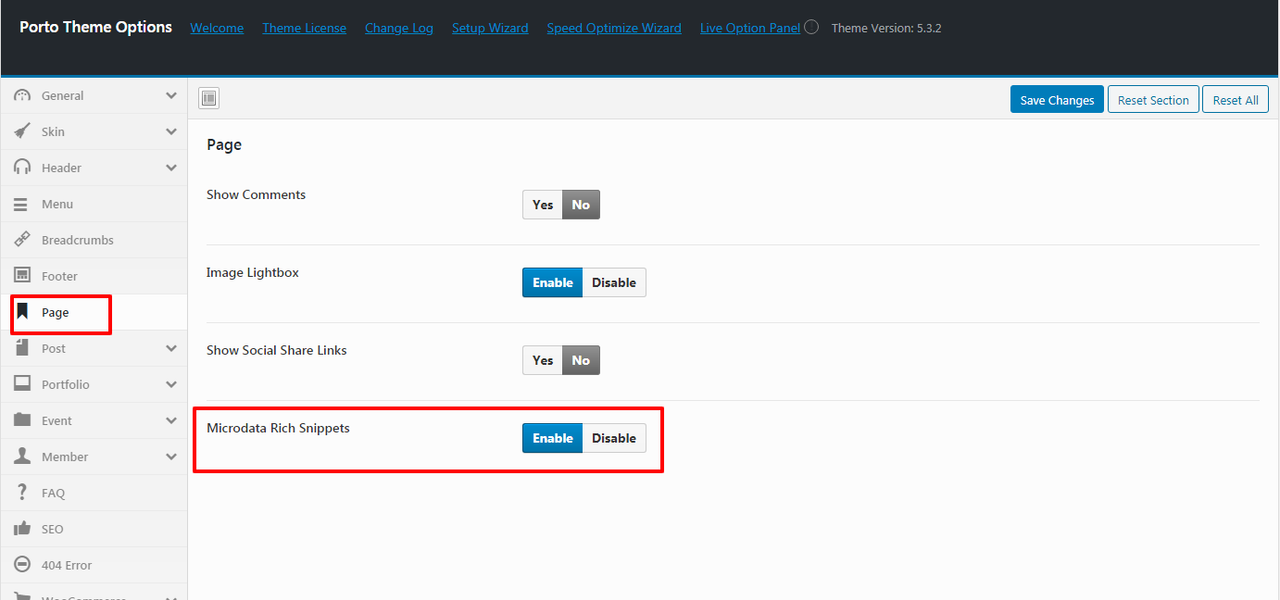Click the FAQ question mark icon

coord(22,493)
